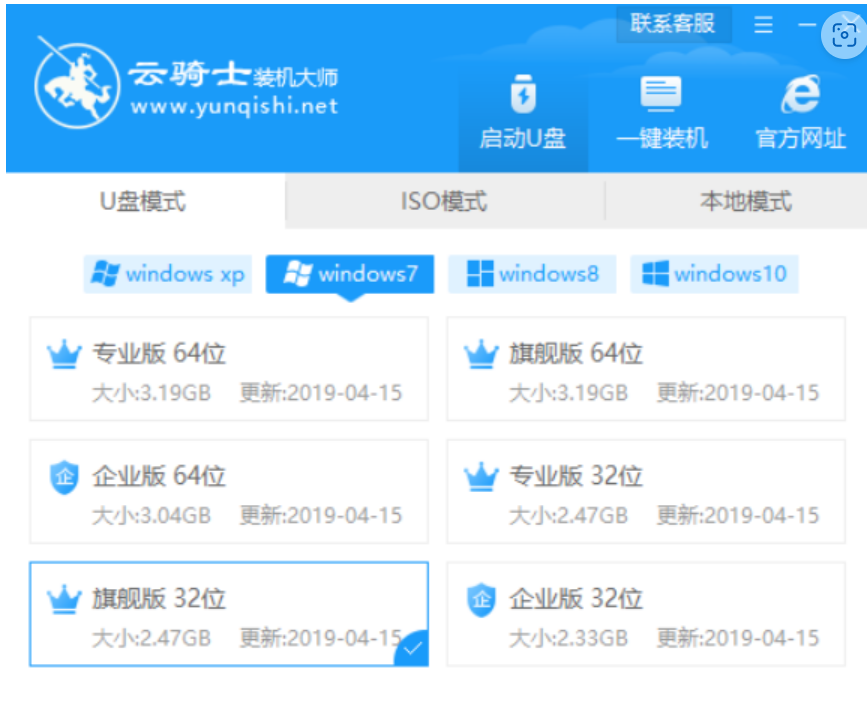Click the www.yunqishi.net website text

click(234, 106)
